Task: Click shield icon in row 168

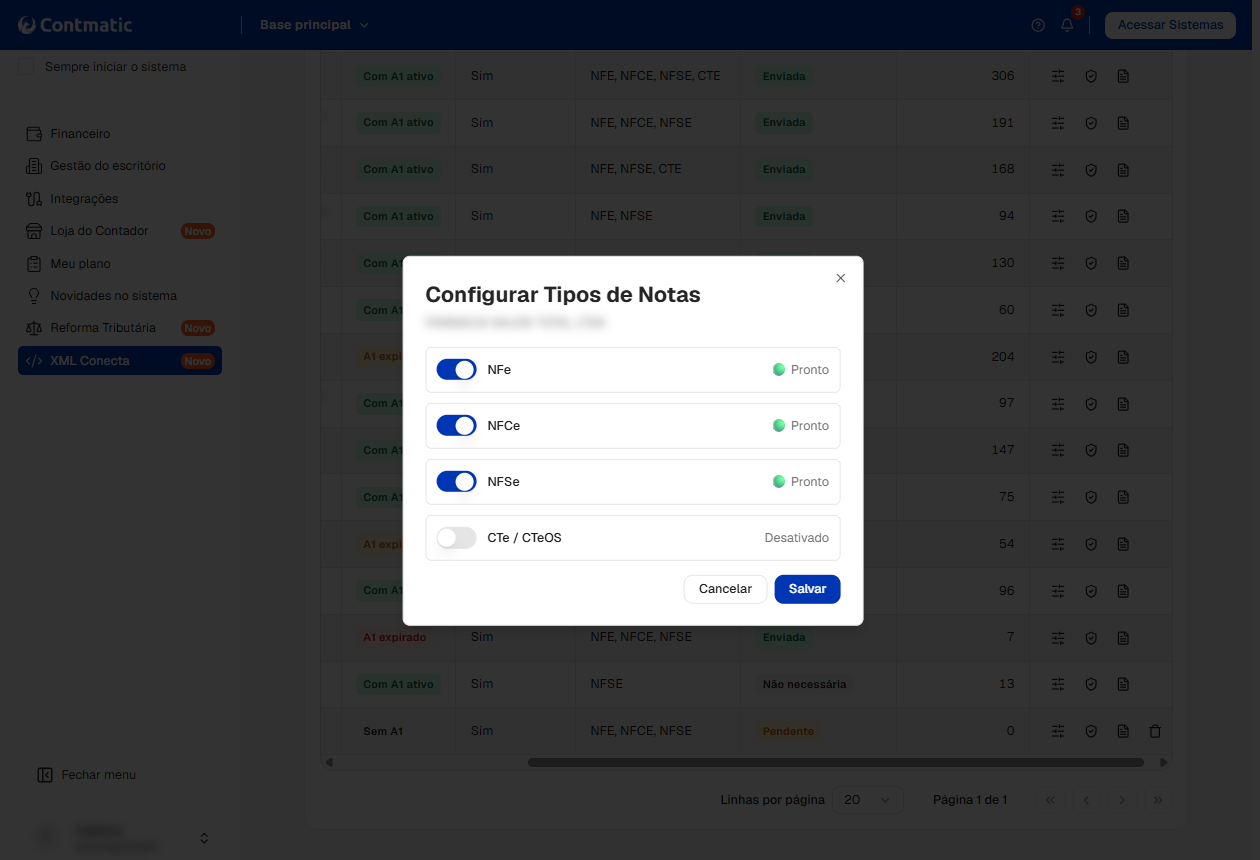Action: coord(1091,170)
